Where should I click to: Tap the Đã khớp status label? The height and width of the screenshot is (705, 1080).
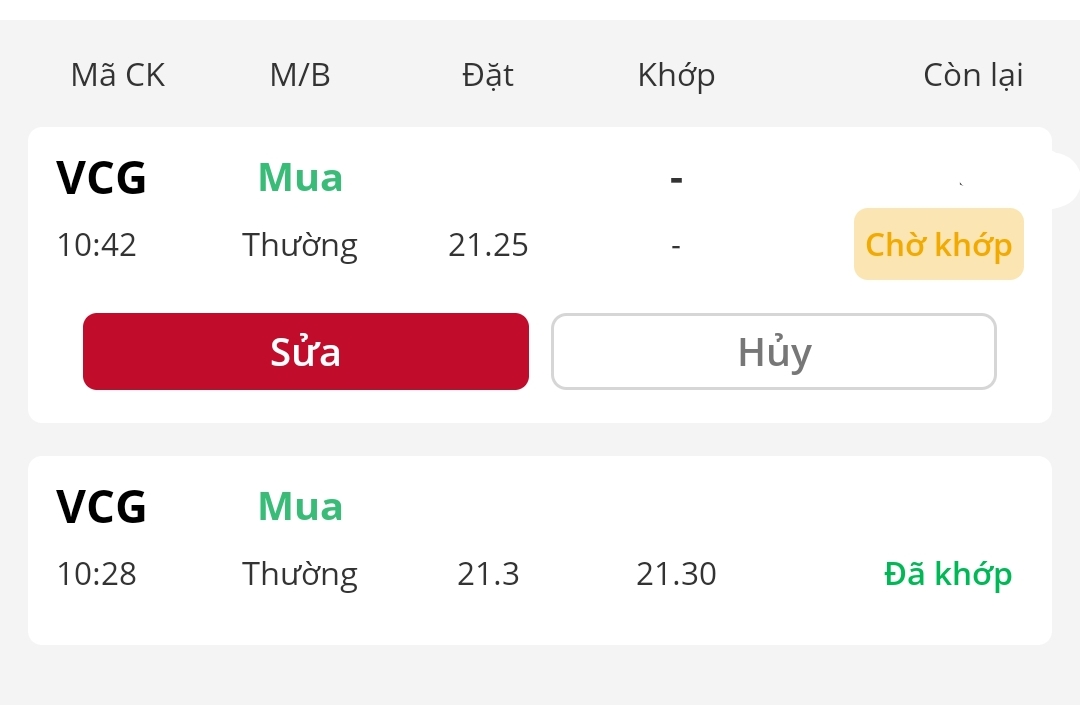point(948,574)
